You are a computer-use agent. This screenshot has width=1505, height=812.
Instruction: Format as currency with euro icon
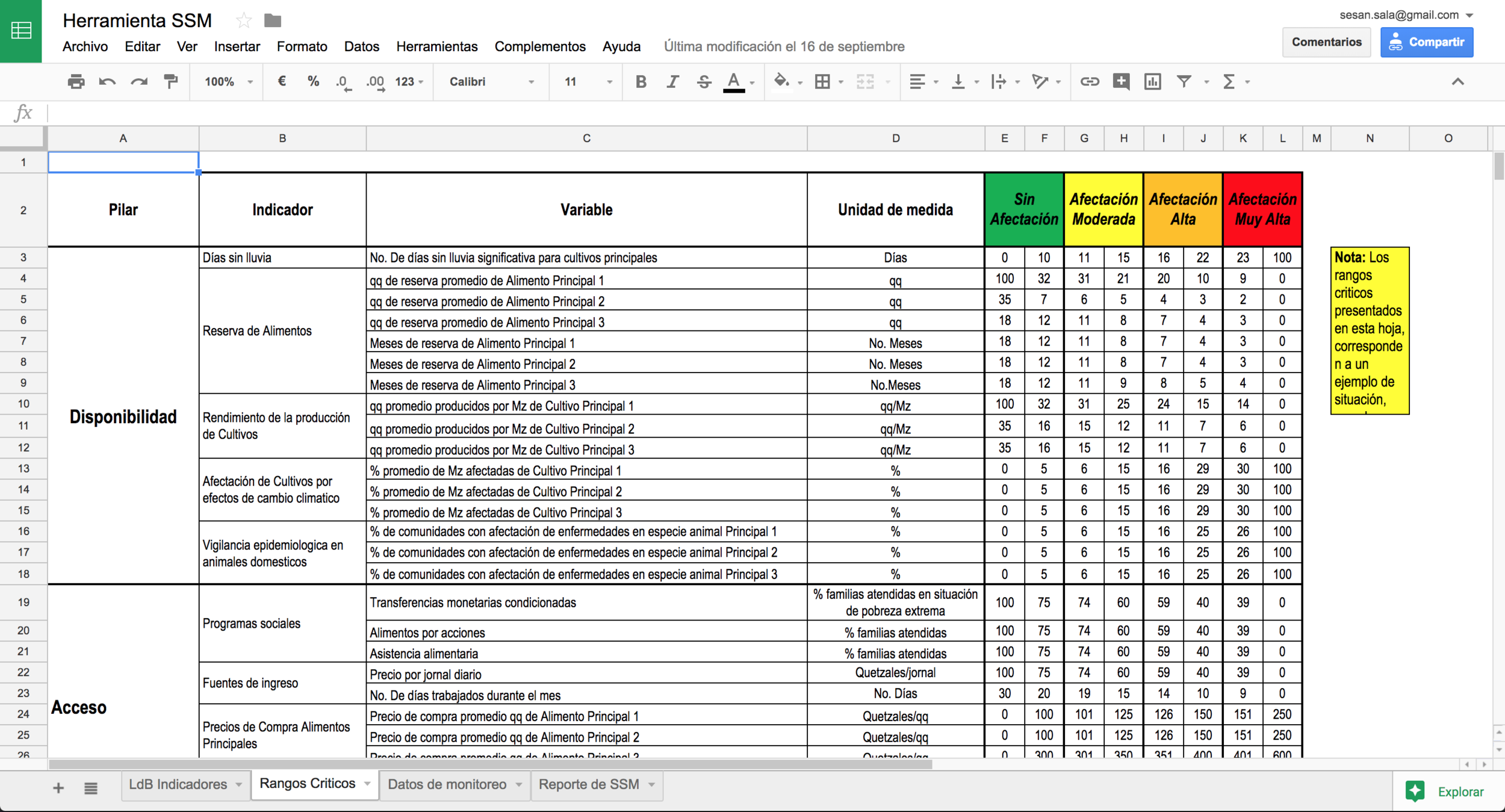[281, 81]
